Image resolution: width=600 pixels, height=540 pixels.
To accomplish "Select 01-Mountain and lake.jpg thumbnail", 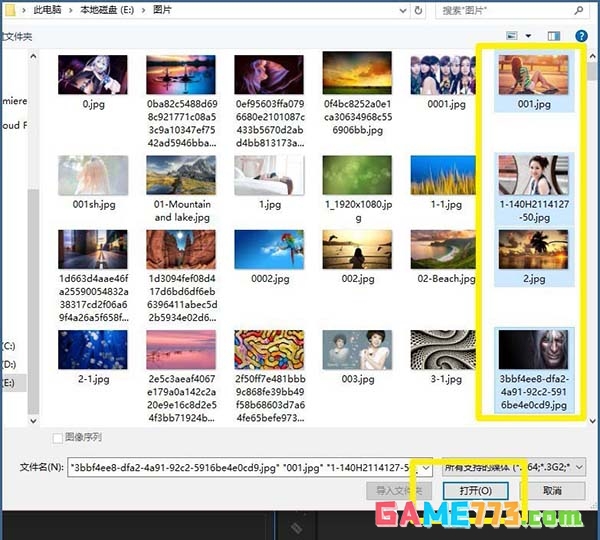I will [x=181, y=175].
